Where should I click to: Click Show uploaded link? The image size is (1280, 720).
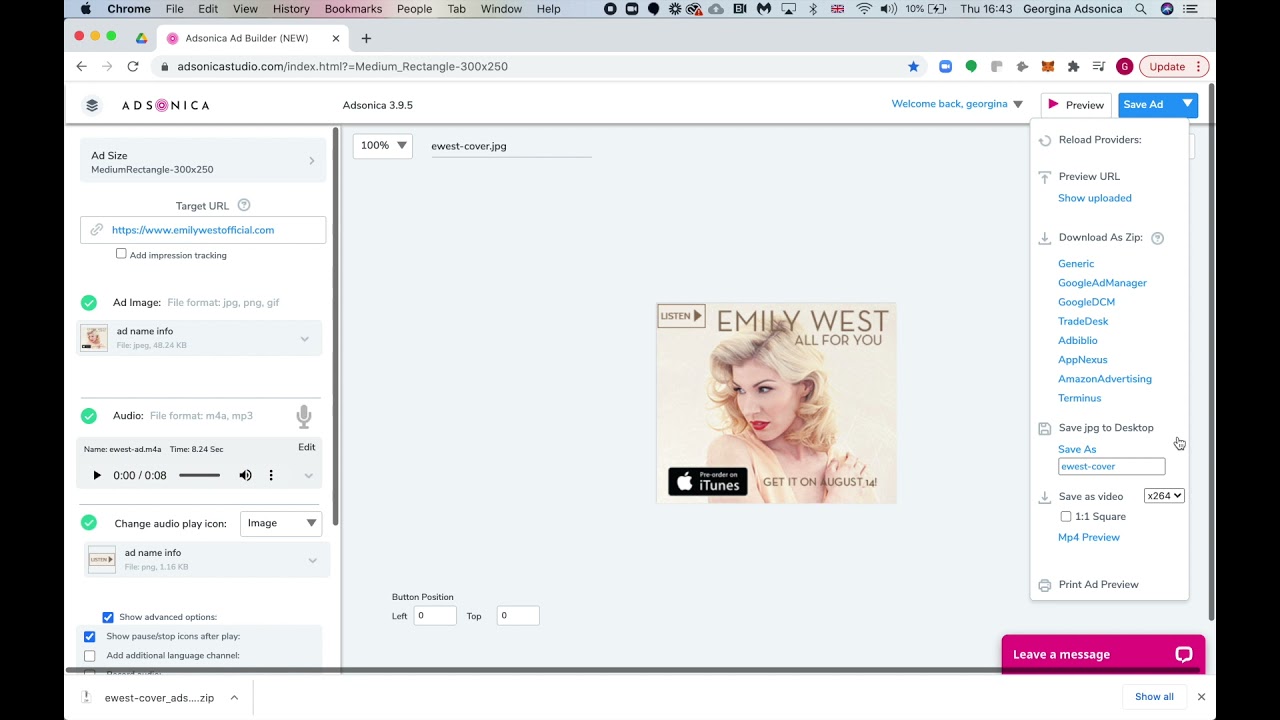pyautogui.click(x=1095, y=198)
